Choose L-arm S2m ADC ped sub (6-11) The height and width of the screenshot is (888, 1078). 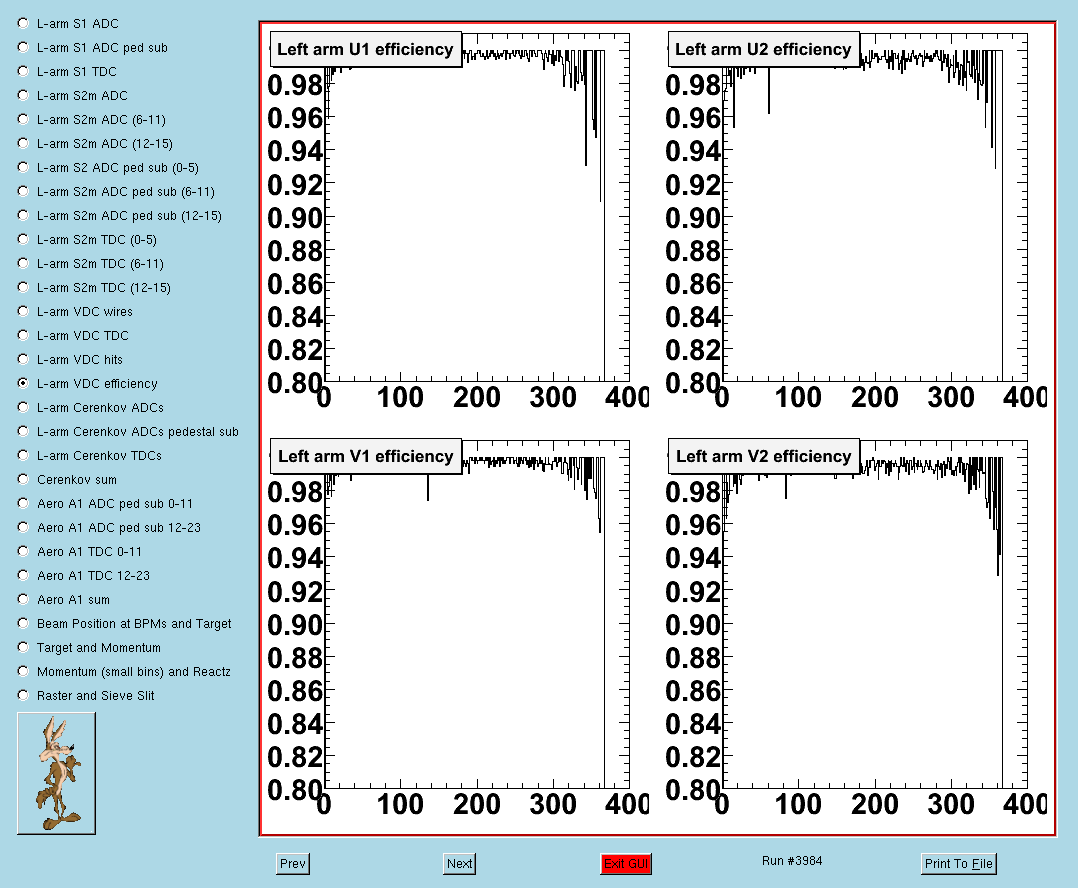[x=23, y=192]
